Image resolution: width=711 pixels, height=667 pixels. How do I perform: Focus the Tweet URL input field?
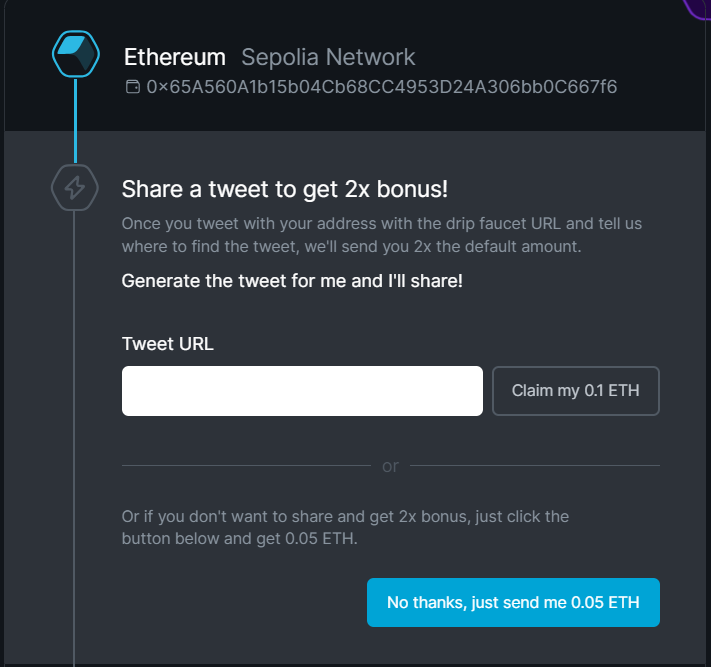(302, 391)
